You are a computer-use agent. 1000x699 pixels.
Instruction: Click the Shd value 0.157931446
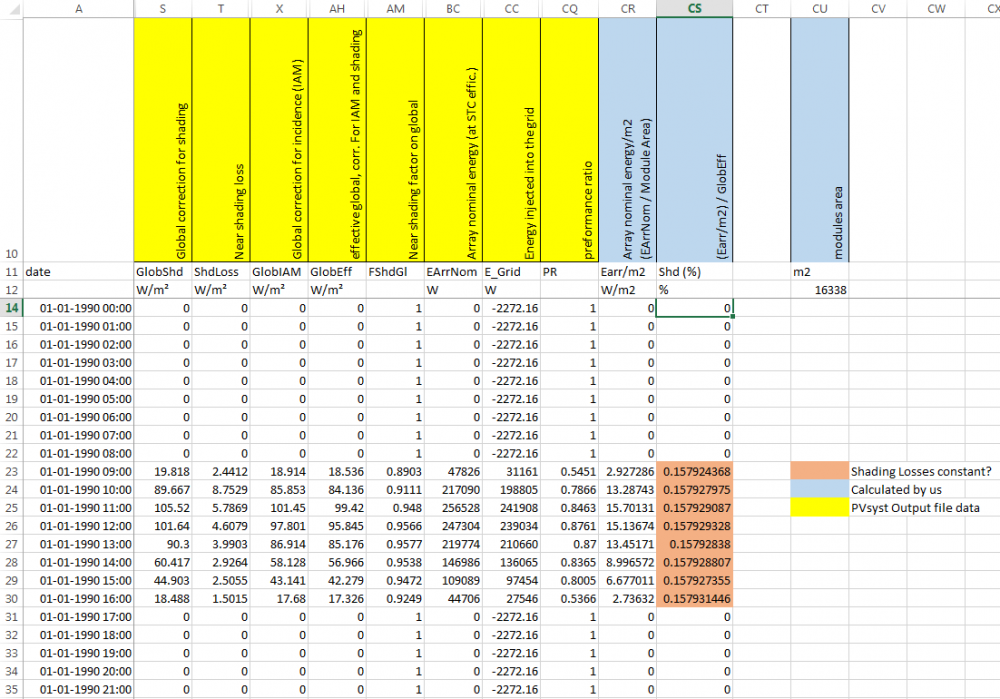coord(694,599)
